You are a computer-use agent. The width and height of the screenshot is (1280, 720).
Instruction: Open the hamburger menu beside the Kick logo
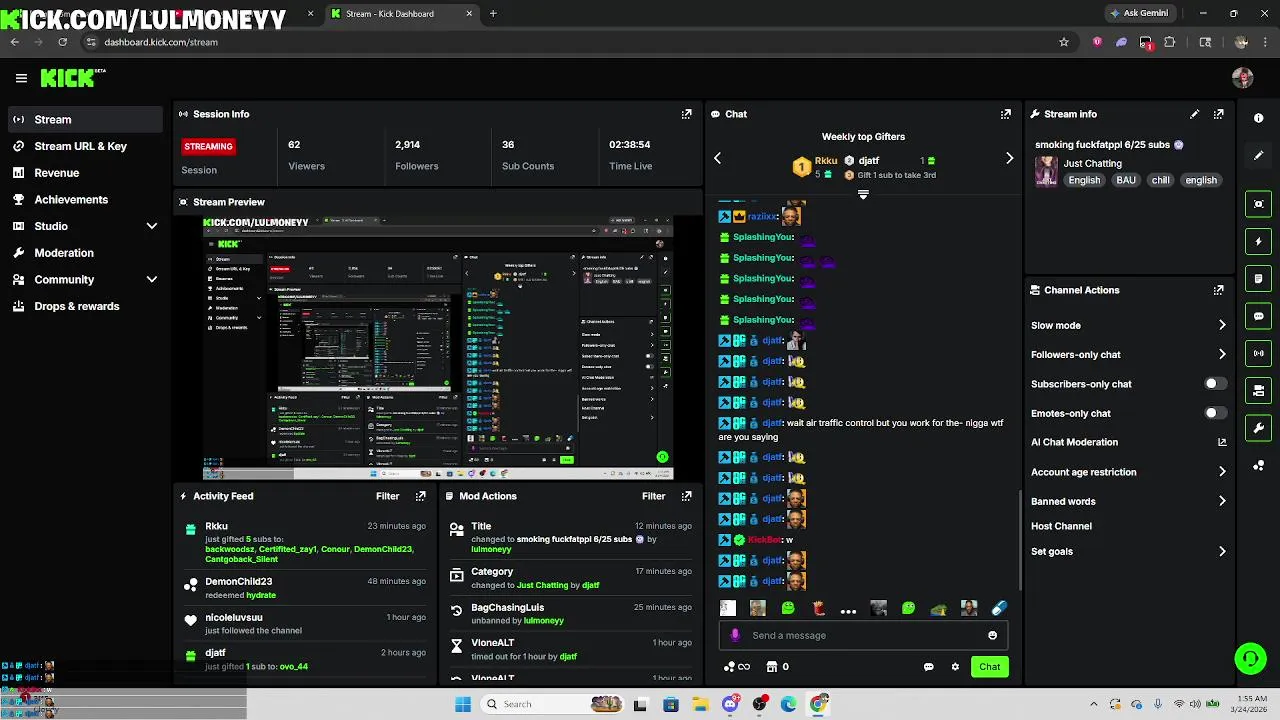(21, 78)
